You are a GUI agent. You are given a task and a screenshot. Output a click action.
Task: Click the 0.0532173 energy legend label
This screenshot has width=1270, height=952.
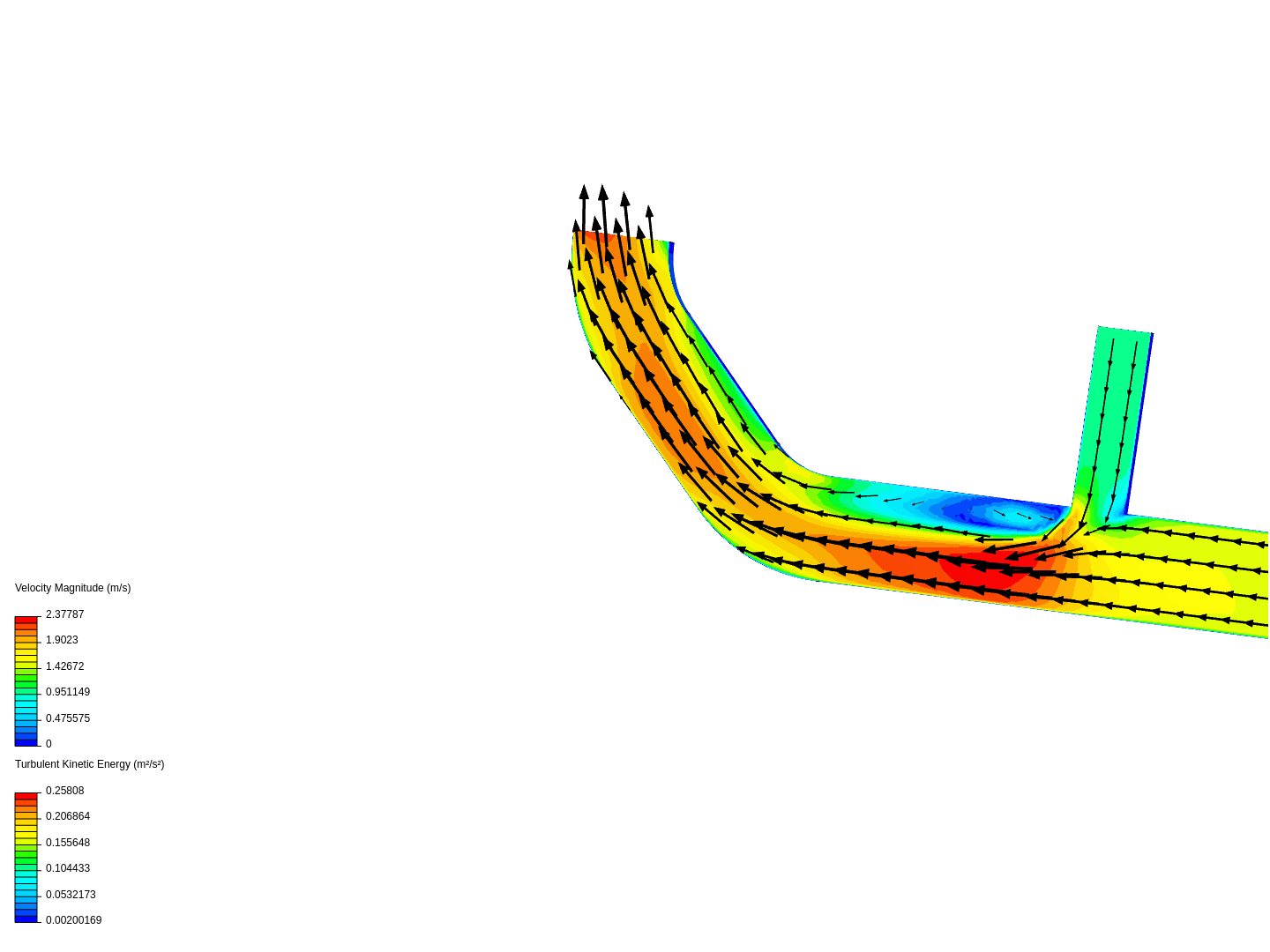(71, 895)
